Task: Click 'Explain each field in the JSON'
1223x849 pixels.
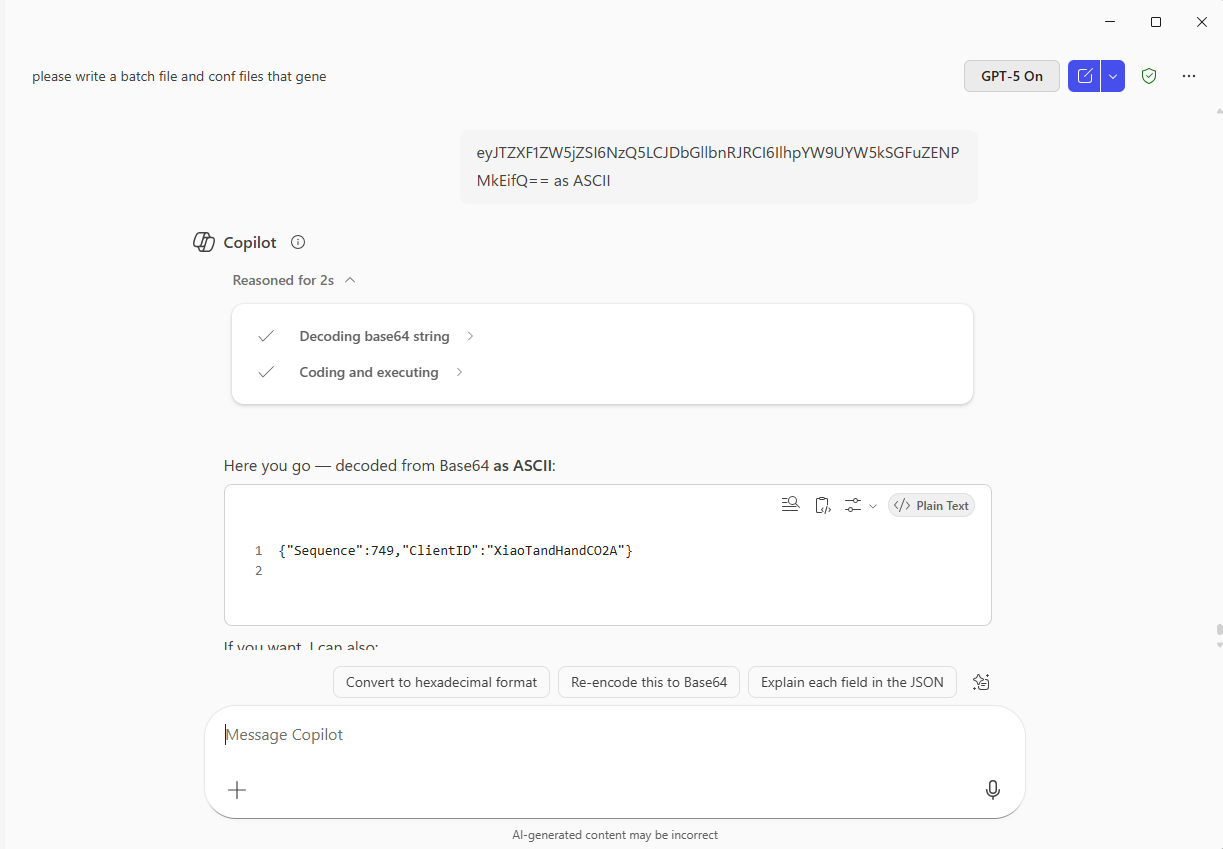Action: tap(852, 682)
